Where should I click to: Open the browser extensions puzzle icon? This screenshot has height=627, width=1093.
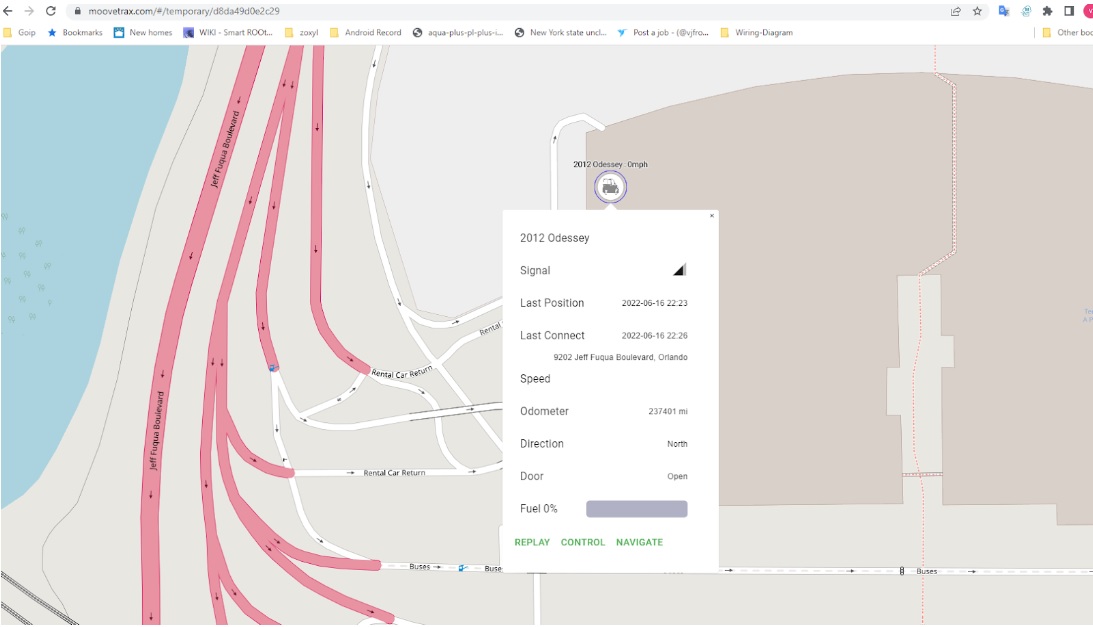tap(1047, 11)
